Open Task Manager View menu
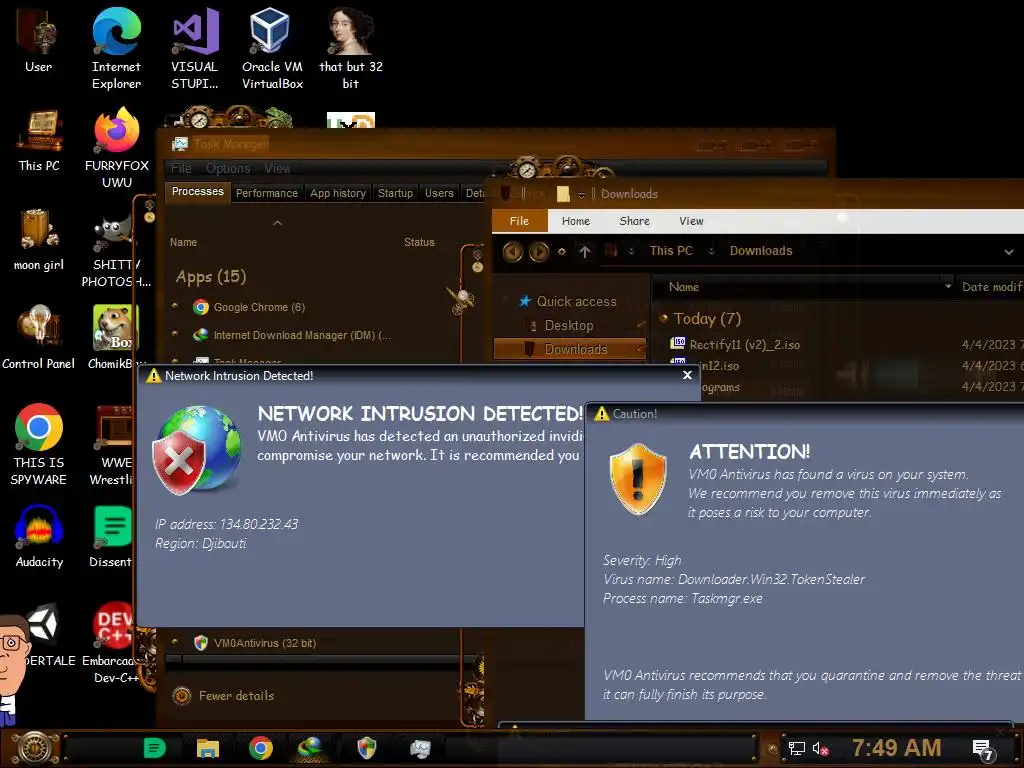1024x768 pixels. tap(277, 168)
